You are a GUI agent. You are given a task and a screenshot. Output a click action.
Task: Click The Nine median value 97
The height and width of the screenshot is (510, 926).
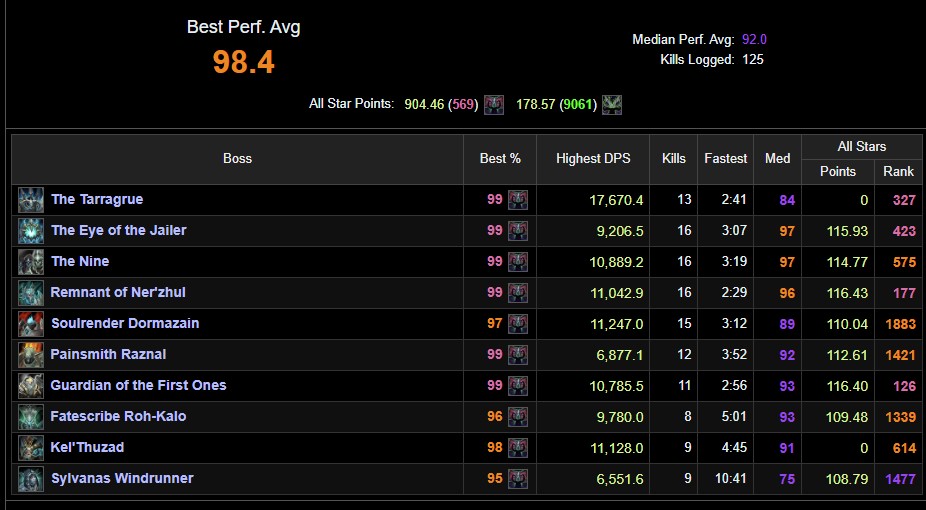(787, 262)
